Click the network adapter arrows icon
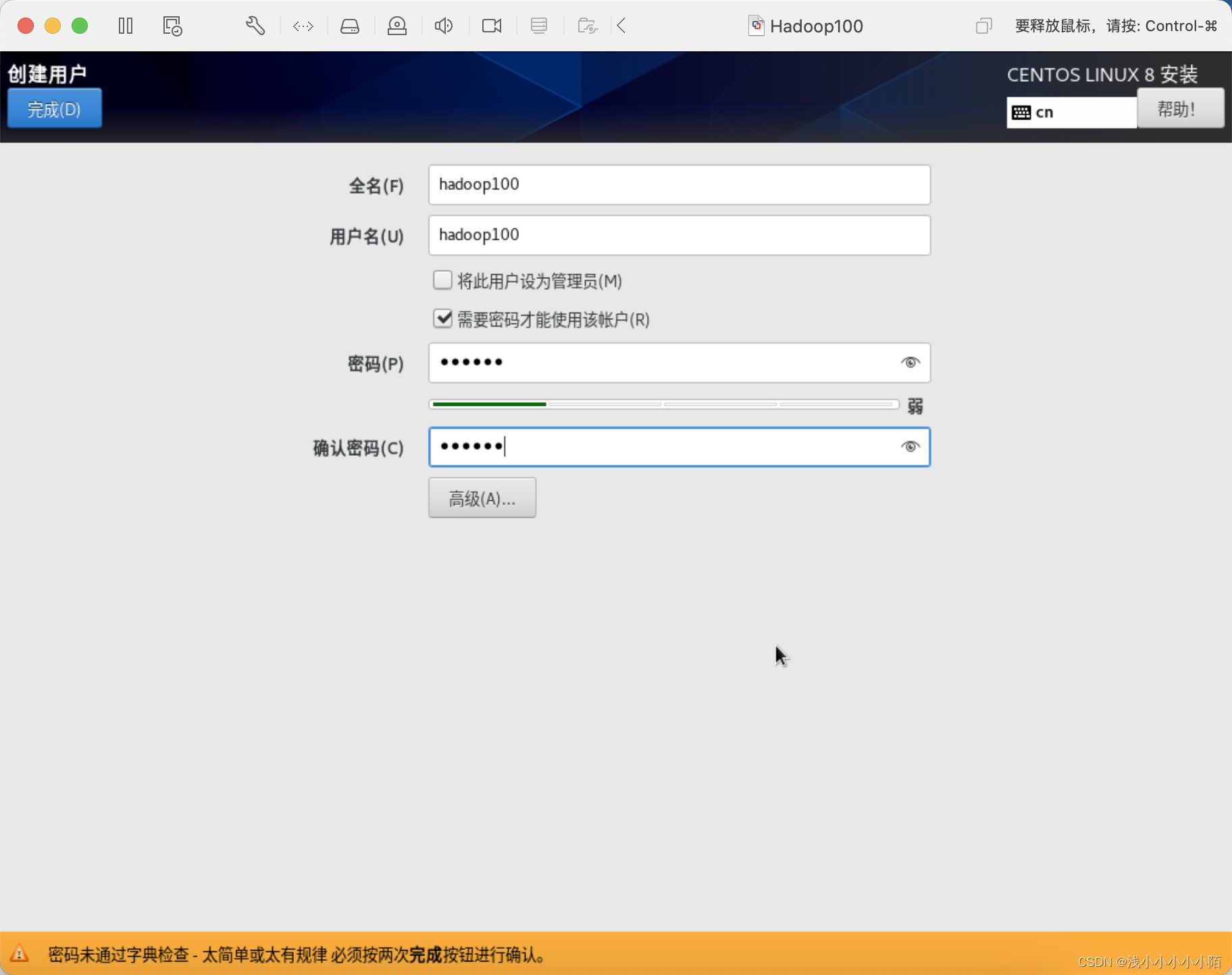1232x975 pixels. (x=303, y=26)
